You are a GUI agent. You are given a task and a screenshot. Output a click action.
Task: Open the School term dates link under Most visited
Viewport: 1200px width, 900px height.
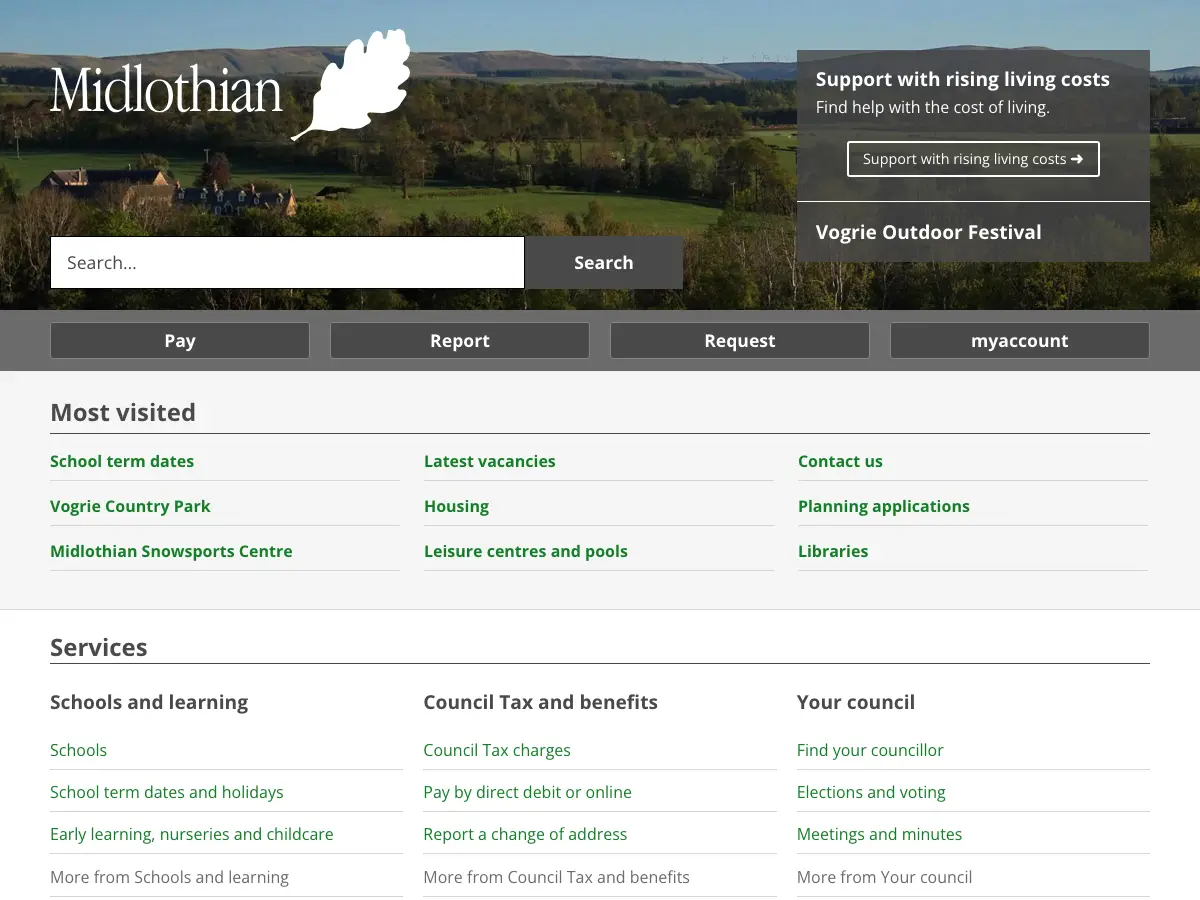click(122, 461)
